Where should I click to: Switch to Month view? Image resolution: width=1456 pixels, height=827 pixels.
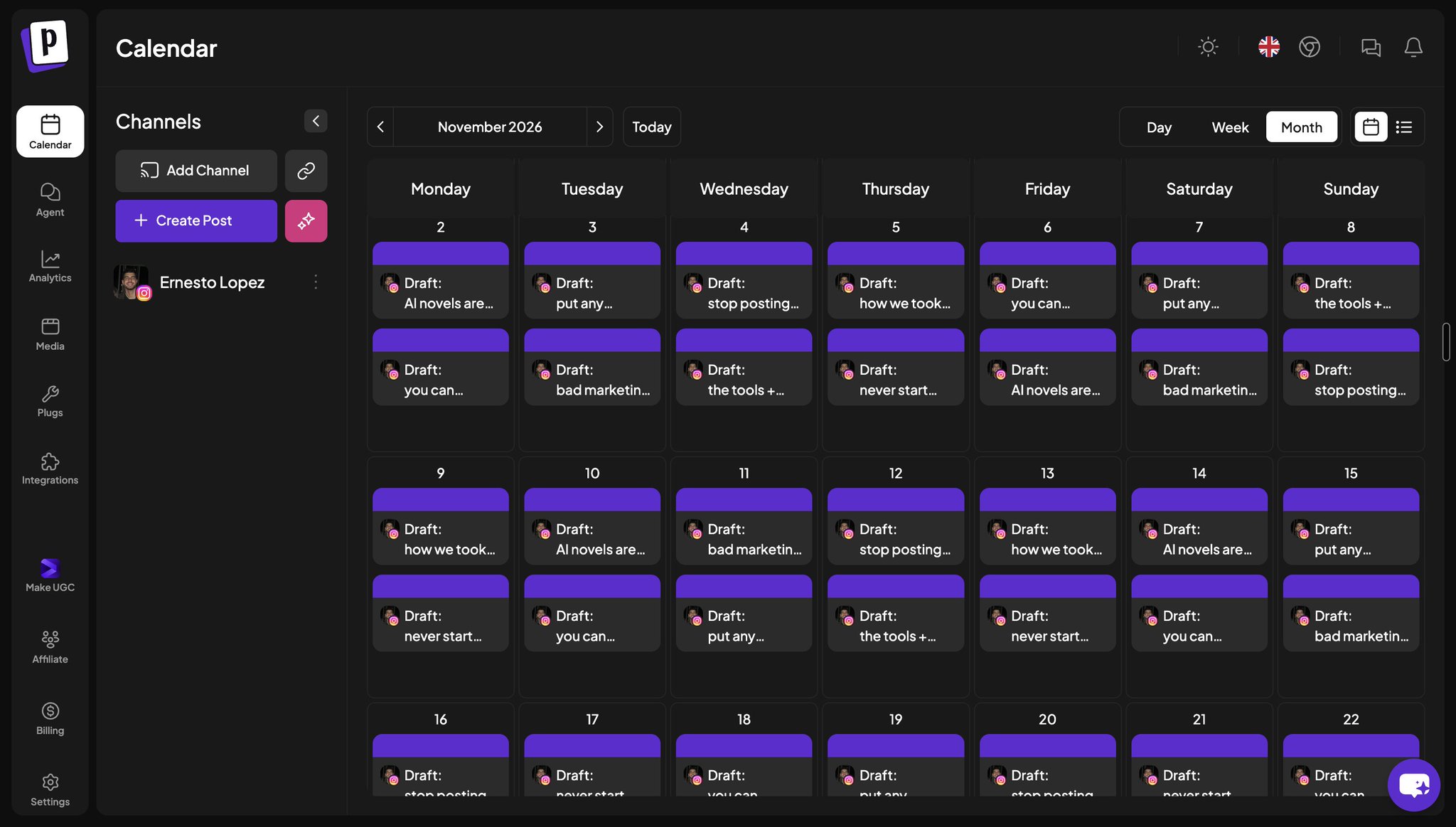(1302, 127)
